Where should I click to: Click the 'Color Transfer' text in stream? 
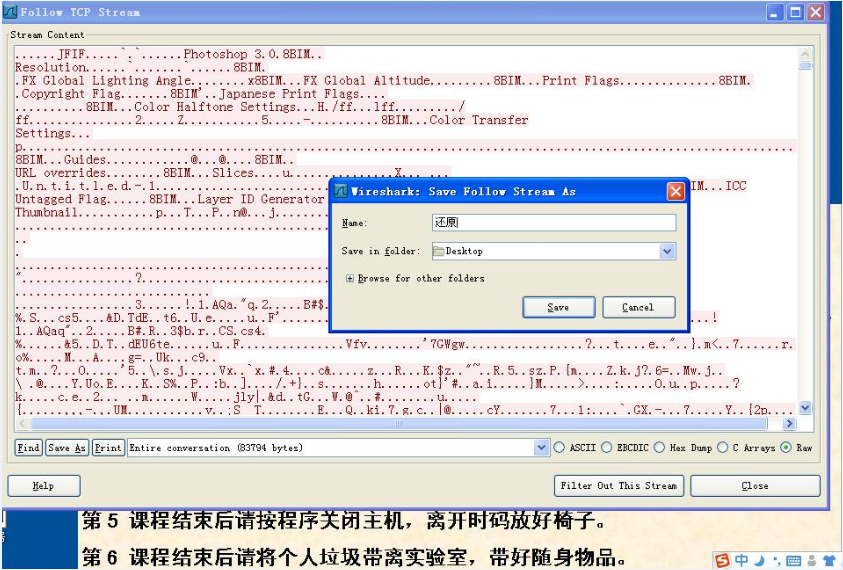[478, 120]
